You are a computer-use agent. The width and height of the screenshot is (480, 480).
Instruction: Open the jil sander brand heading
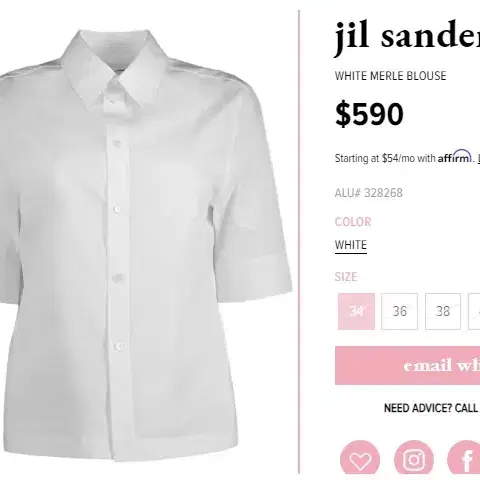[x=407, y=35]
